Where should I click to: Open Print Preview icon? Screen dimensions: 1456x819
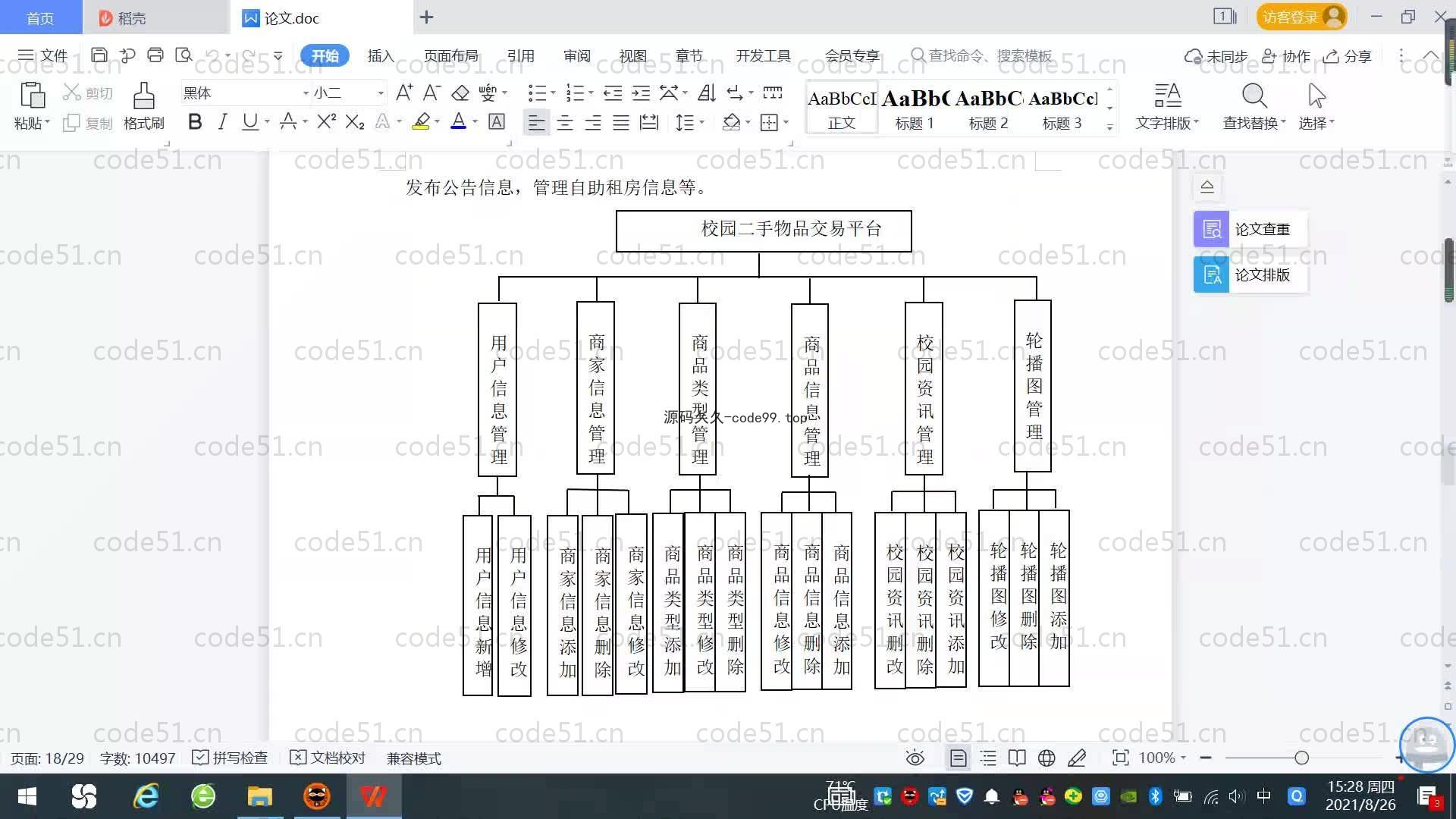[x=184, y=55]
